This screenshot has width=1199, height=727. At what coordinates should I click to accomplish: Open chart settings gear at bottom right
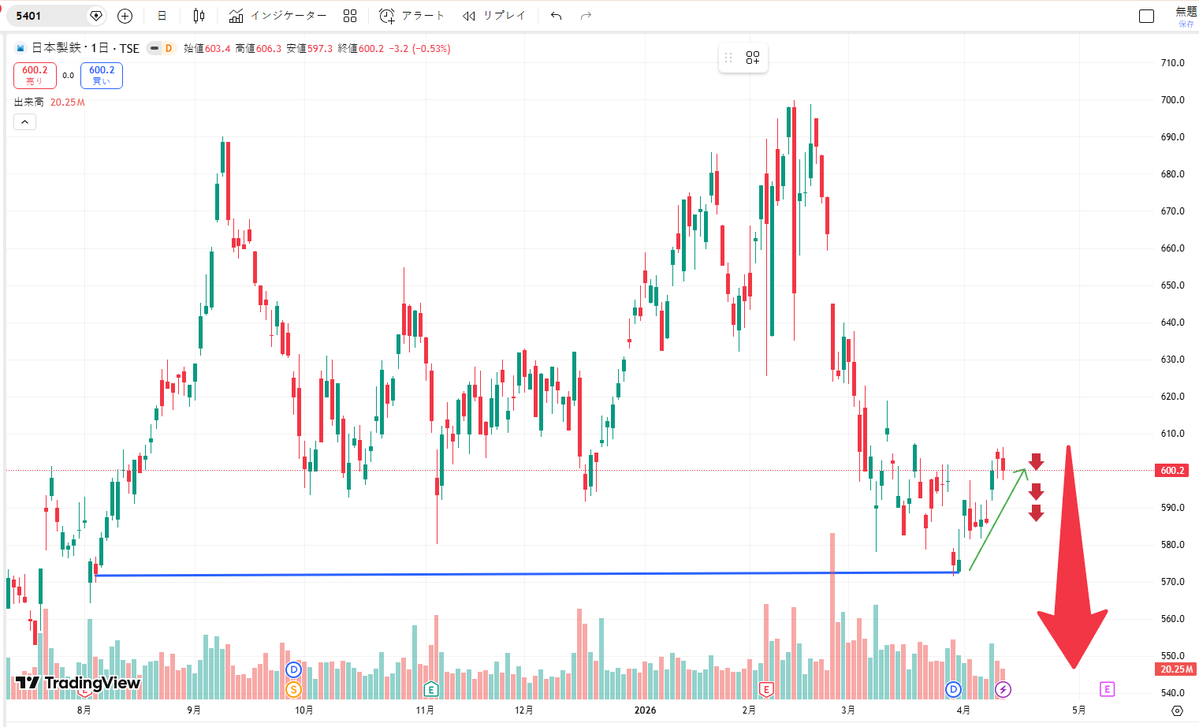point(1177,711)
